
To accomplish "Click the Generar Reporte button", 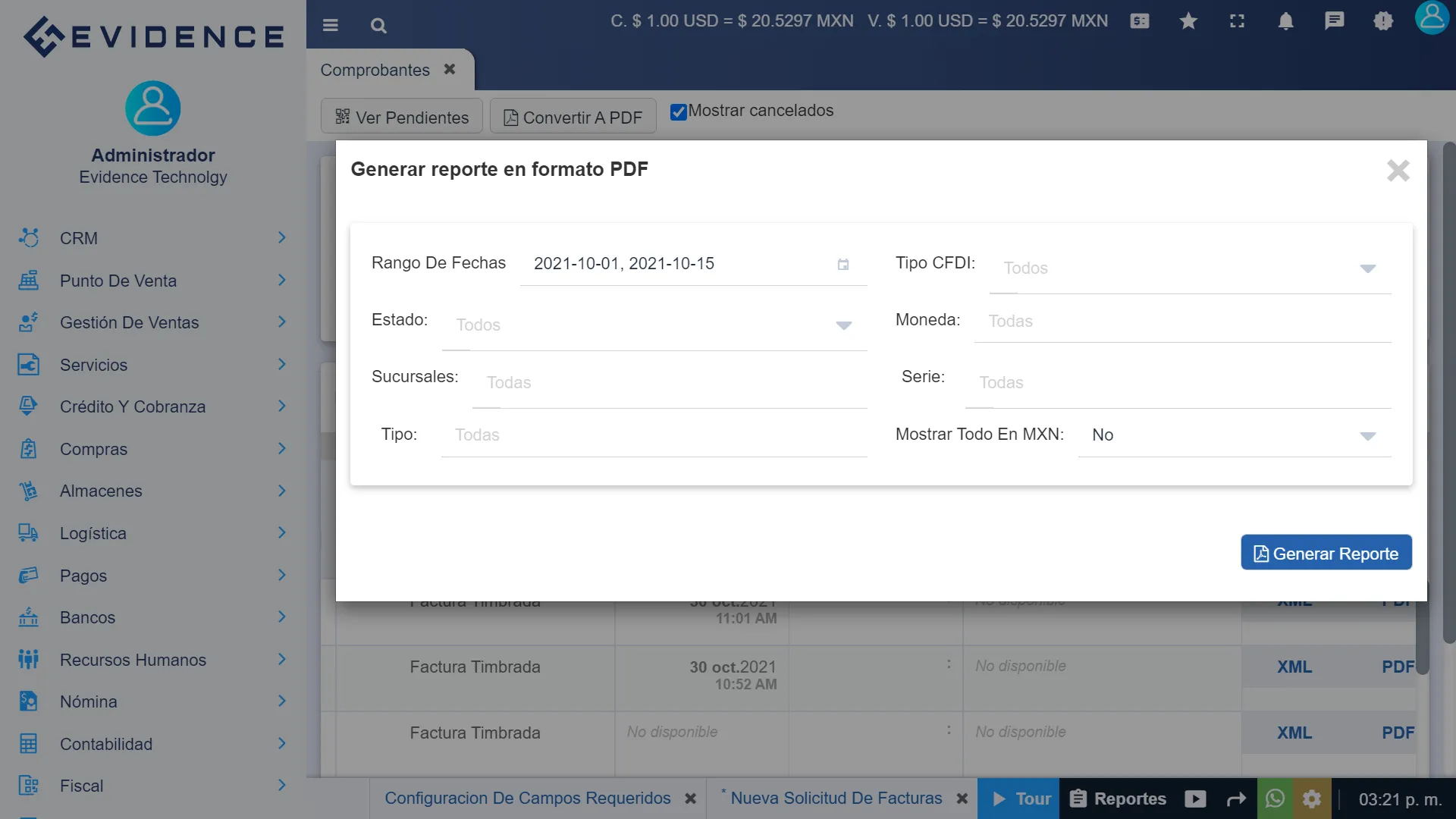I will [x=1326, y=553].
